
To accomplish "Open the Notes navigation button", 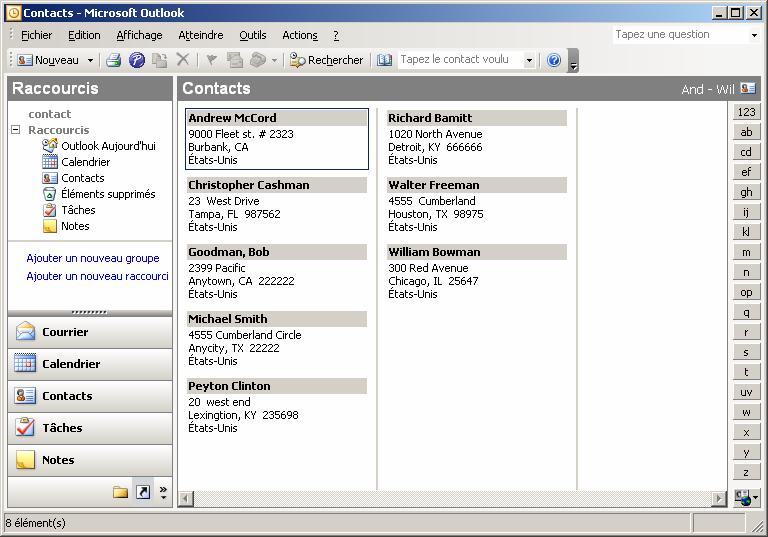I will click(x=90, y=460).
